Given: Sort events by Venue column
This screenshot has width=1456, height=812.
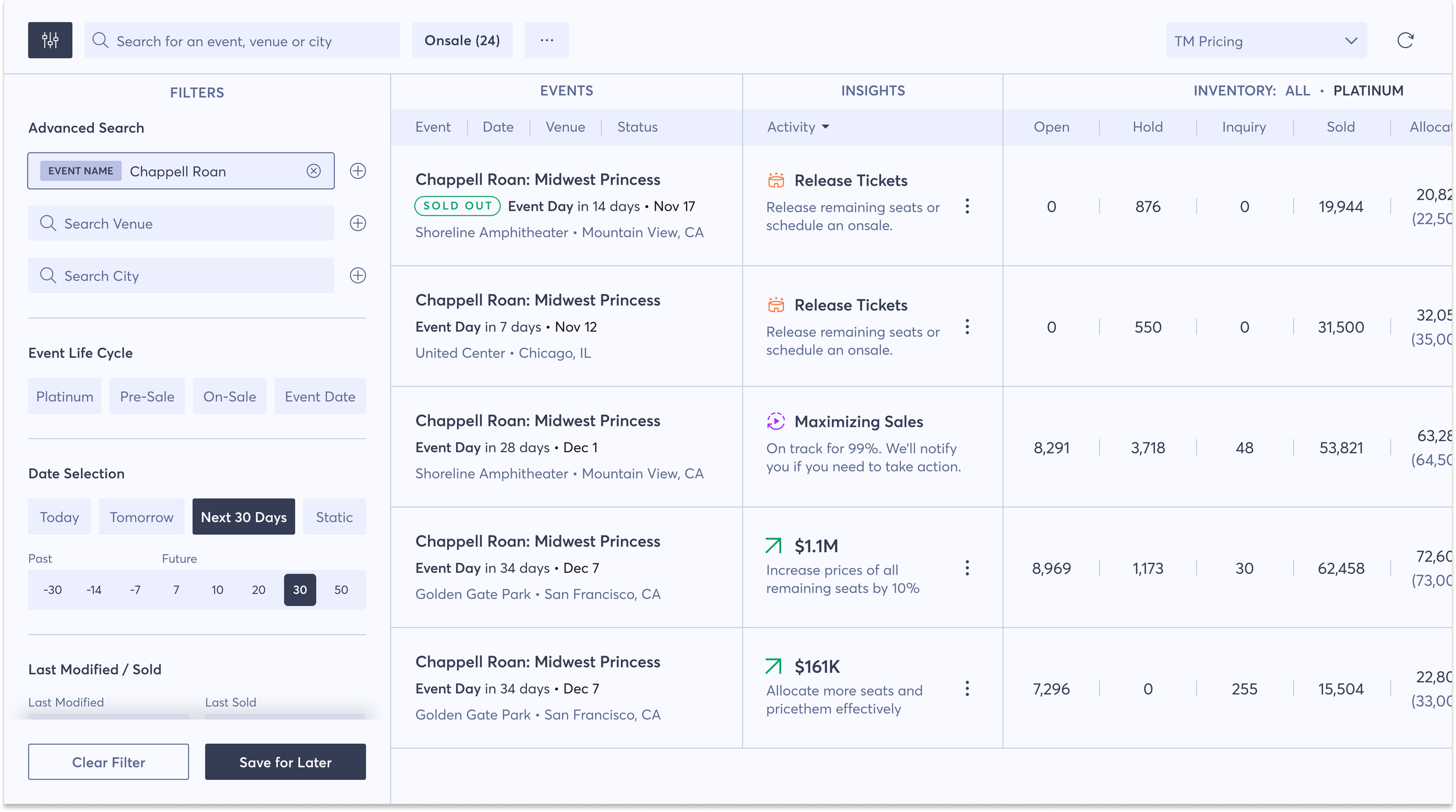Looking at the screenshot, I should click(565, 127).
